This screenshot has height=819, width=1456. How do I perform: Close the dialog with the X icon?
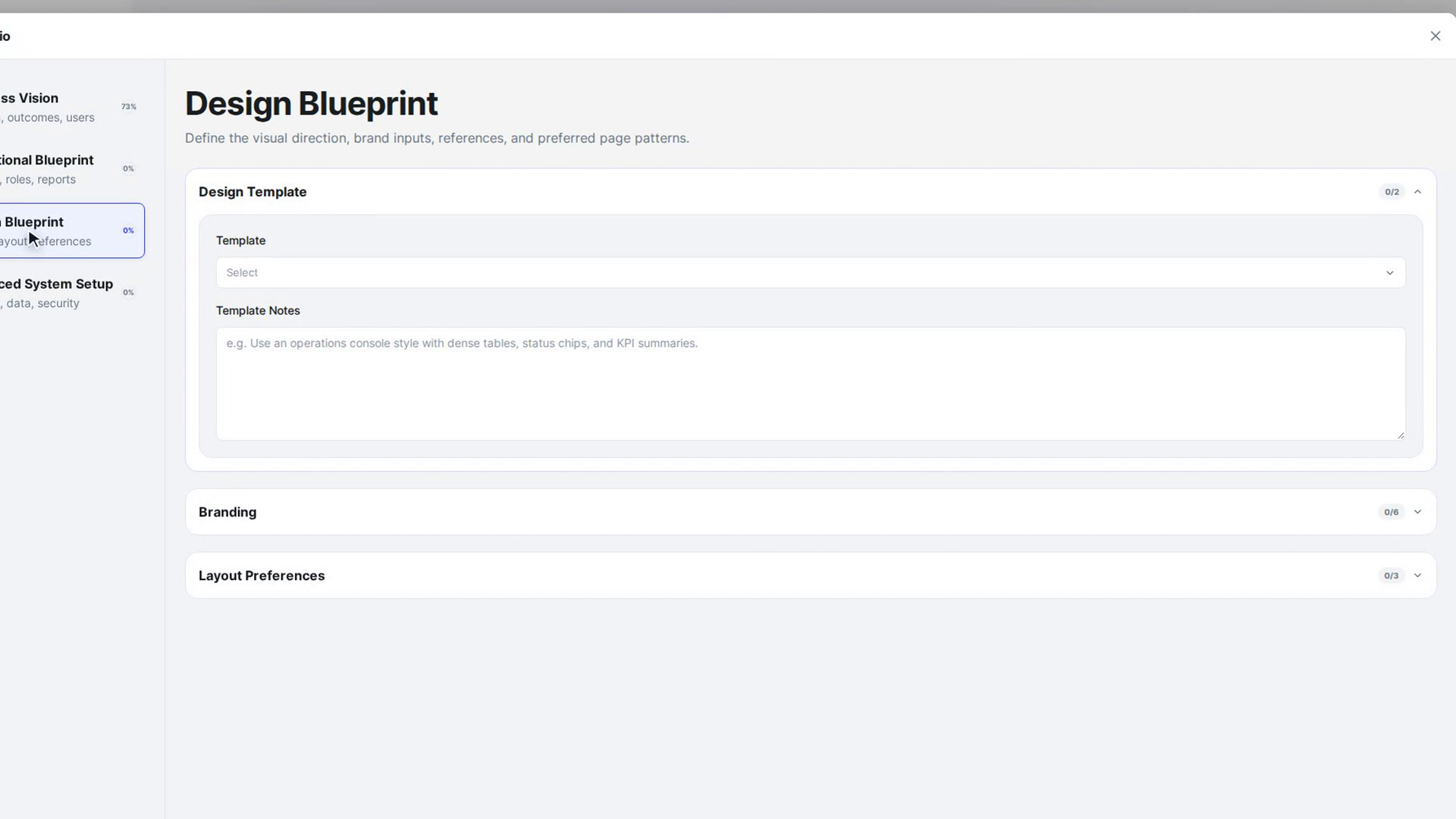(1435, 36)
